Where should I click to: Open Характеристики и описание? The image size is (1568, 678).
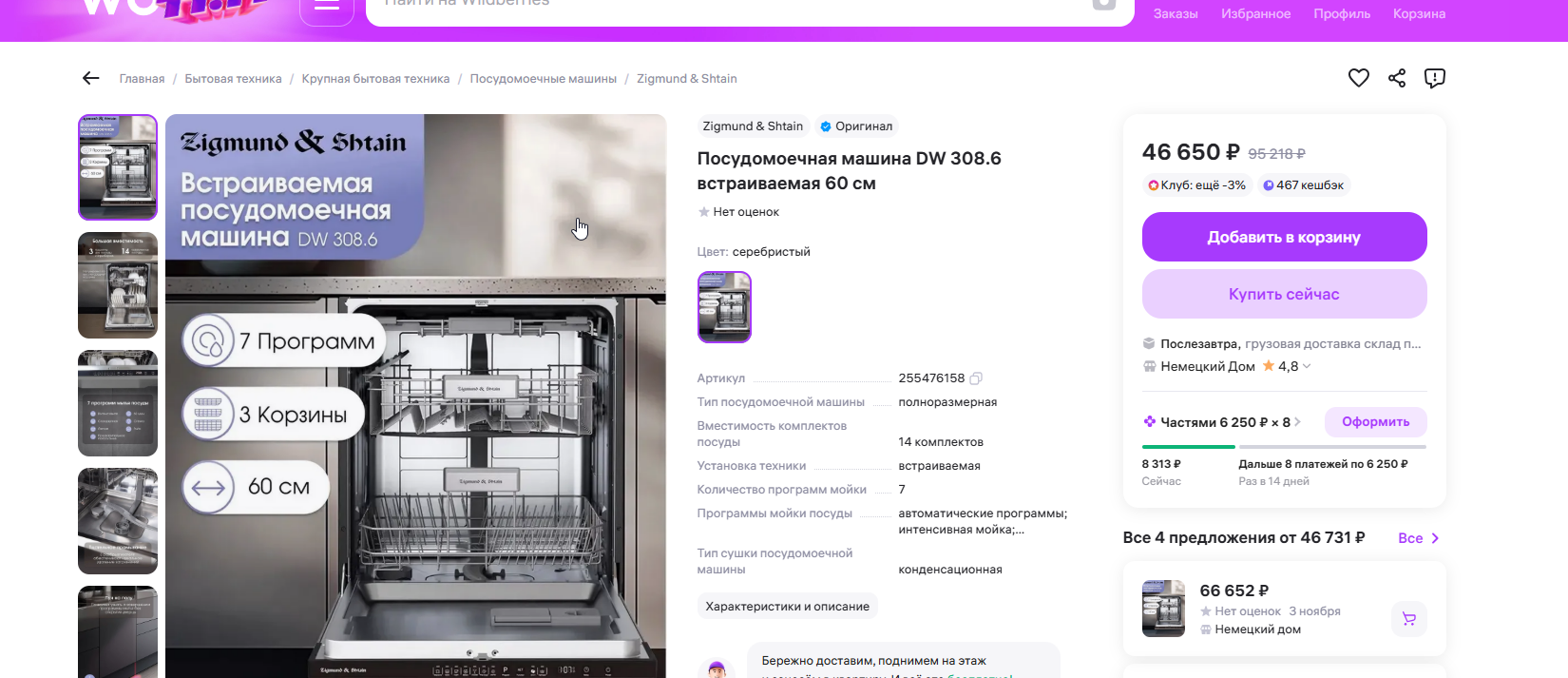click(787, 607)
